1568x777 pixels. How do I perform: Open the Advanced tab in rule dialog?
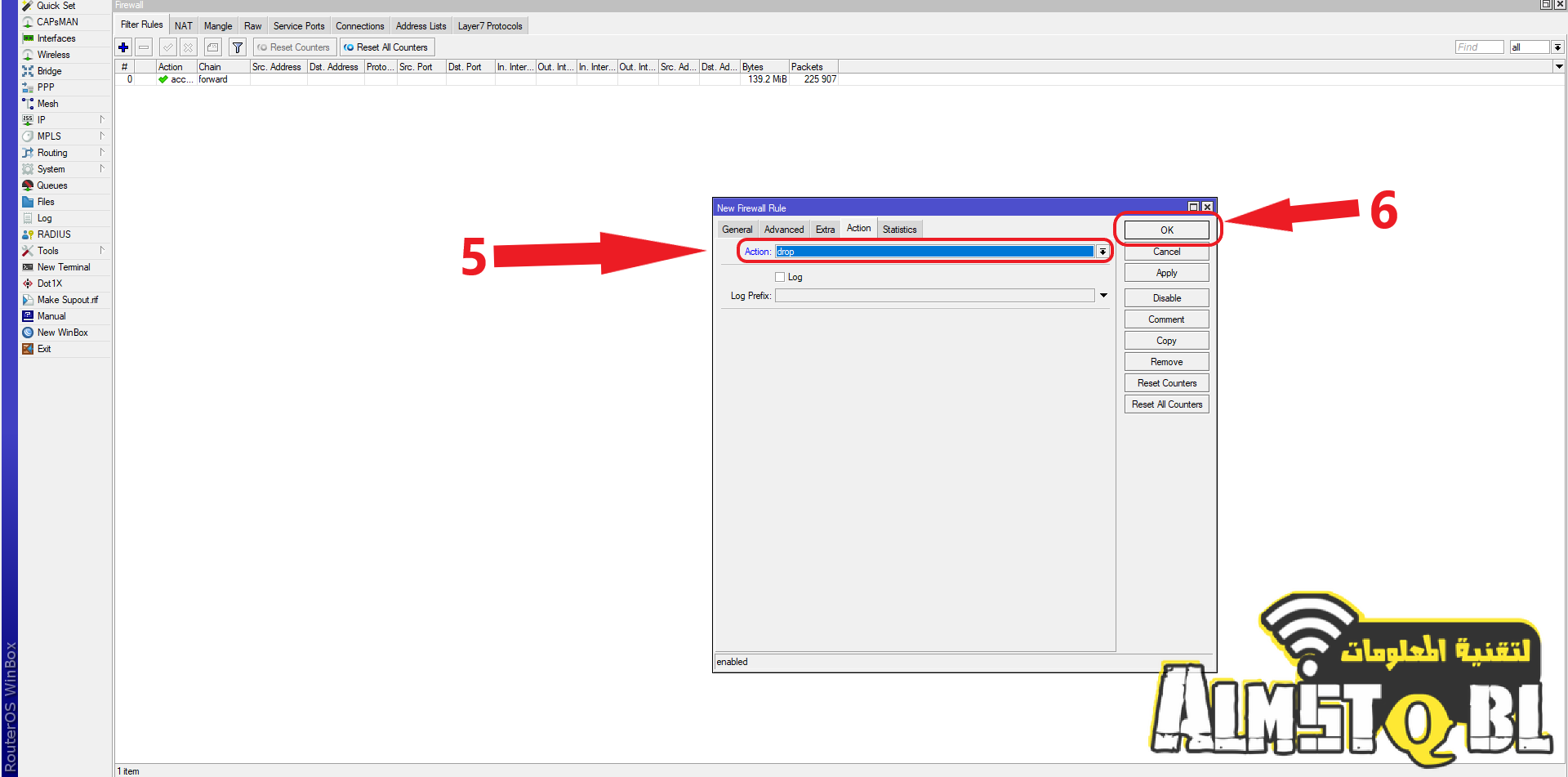pos(783,230)
